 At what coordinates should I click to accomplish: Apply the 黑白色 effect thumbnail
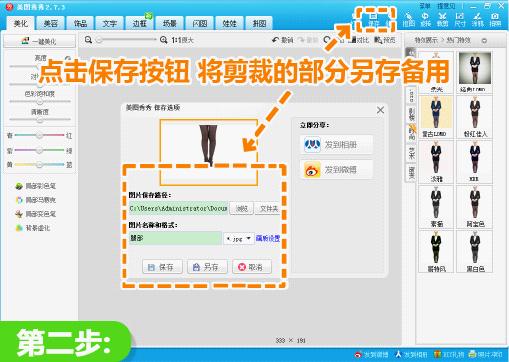[x=475, y=251]
